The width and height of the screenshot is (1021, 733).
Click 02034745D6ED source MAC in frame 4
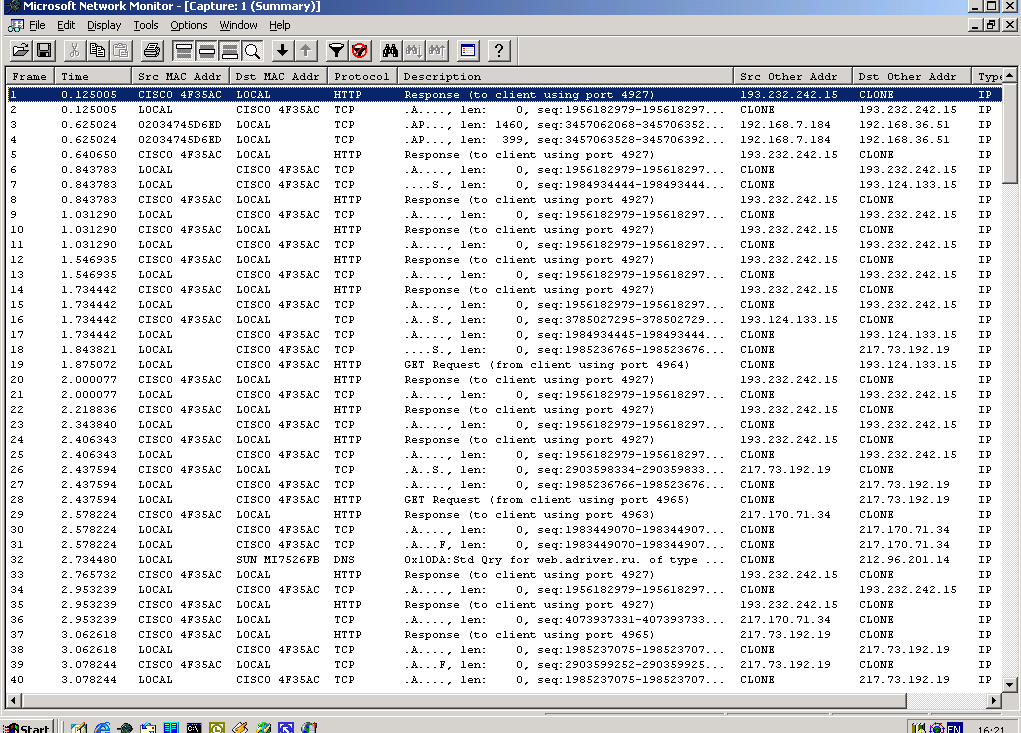pos(180,139)
